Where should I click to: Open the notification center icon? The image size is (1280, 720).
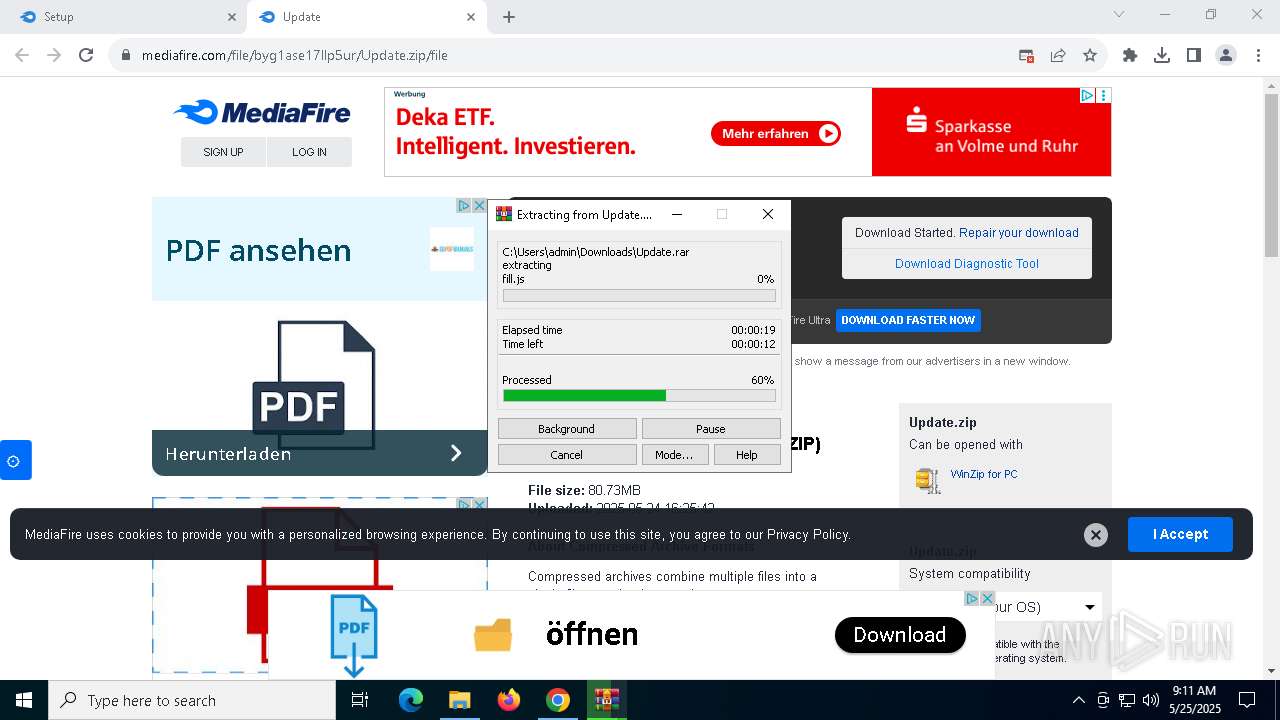click(1247, 700)
